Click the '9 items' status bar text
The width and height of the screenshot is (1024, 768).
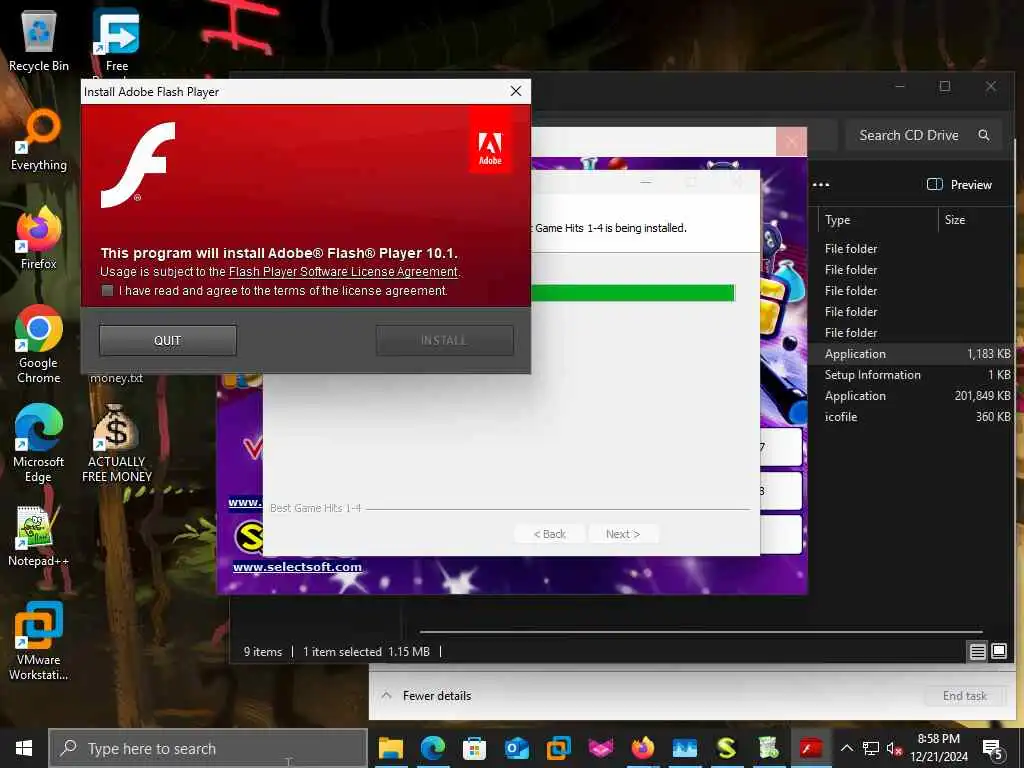point(263,652)
